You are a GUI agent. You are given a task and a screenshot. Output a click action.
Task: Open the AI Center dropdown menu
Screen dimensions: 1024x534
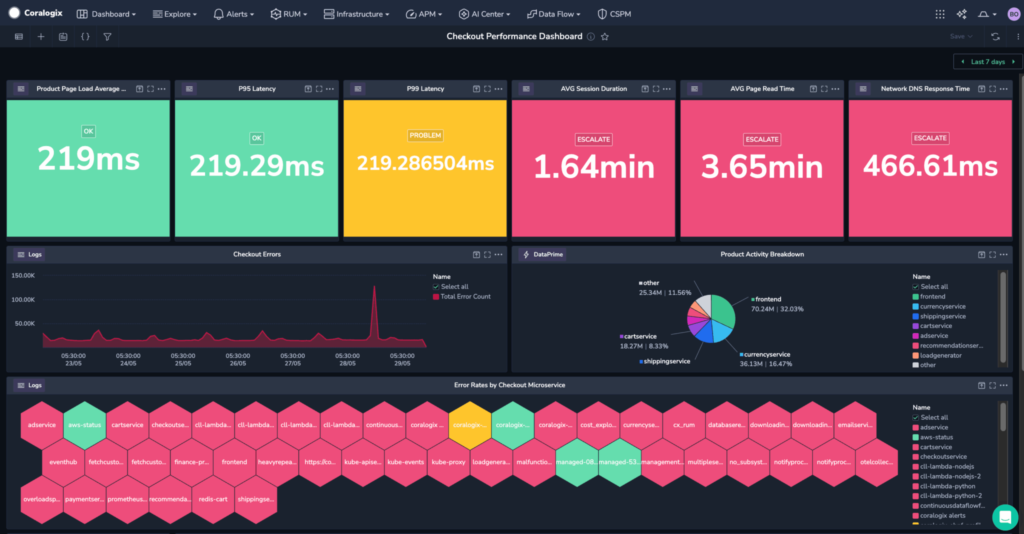(x=485, y=14)
